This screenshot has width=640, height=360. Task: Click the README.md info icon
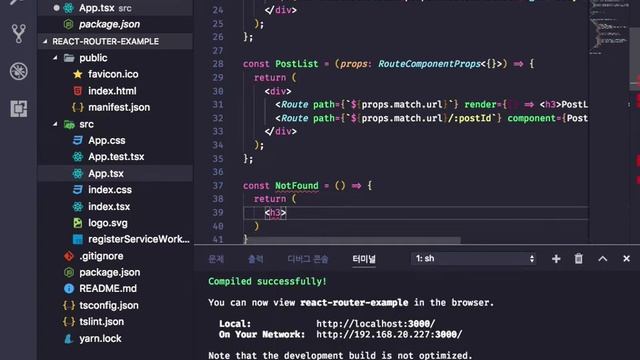tap(69, 289)
